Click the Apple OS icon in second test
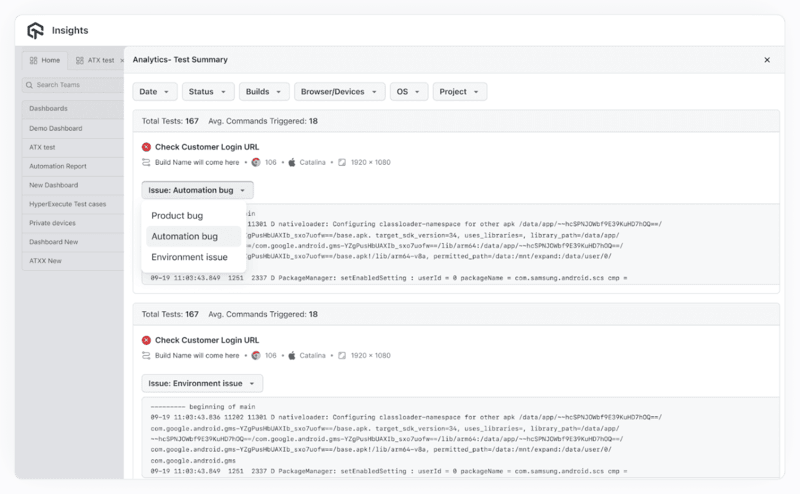800x494 pixels. (x=292, y=356)
